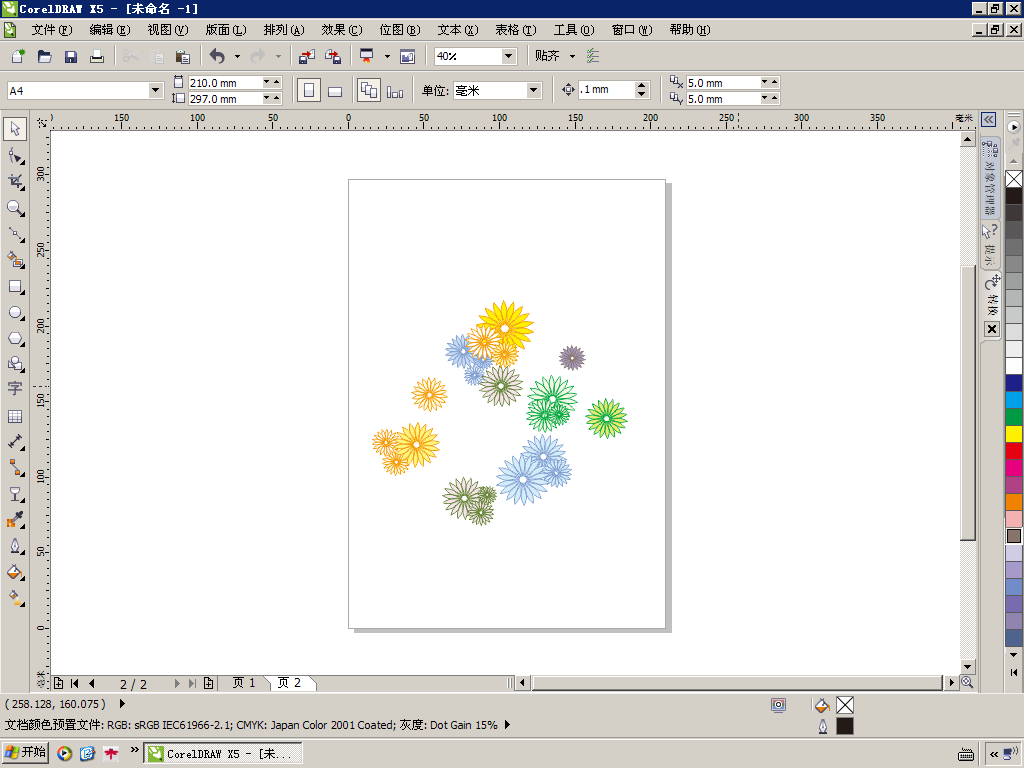Toggle the Object Manager docker tab
Image resolution: width=1024 pixels, height=768 pixels.
tap(990, 178)
